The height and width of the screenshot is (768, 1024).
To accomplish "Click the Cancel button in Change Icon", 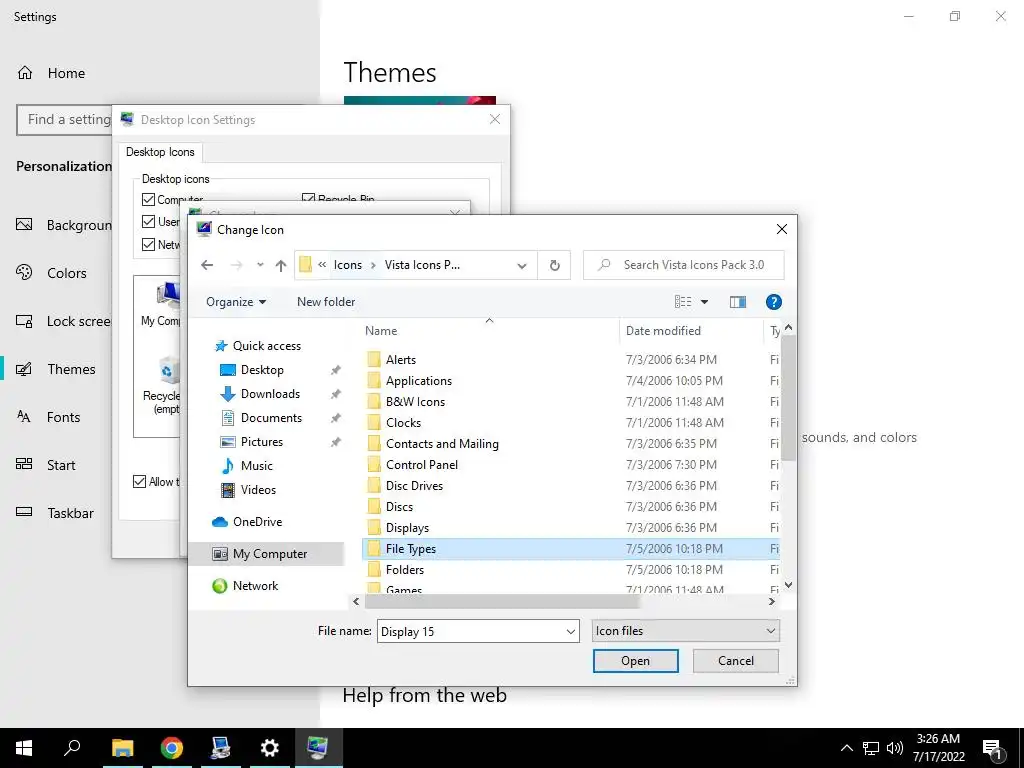I will [735, 661].
